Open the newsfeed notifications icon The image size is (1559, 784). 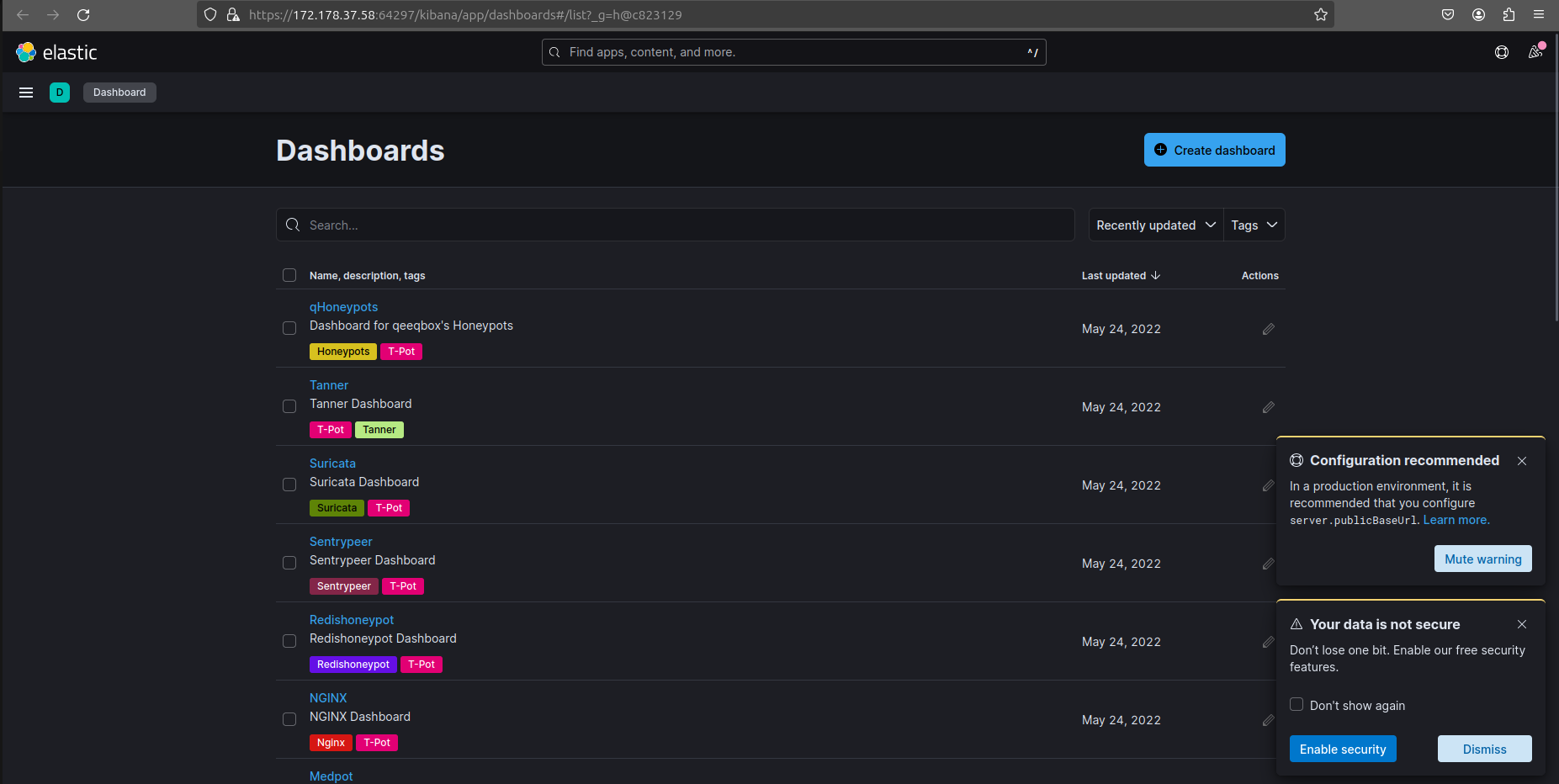pyautogui.click(x=1535, y=52)
